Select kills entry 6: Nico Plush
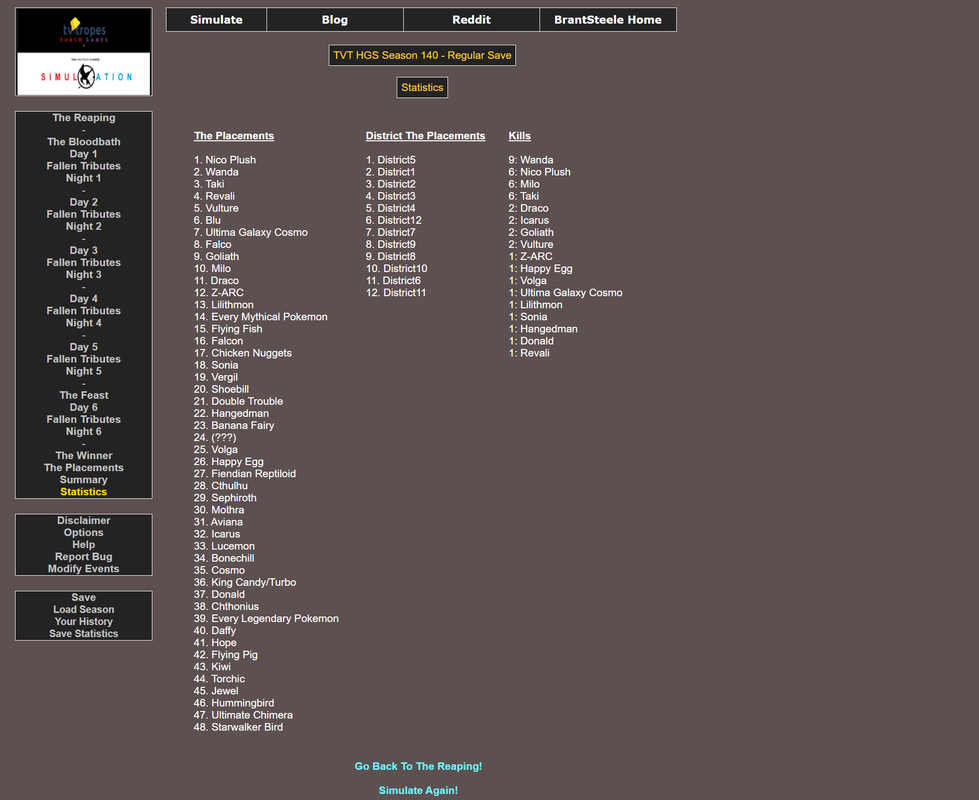 click(x=539, y=172)
